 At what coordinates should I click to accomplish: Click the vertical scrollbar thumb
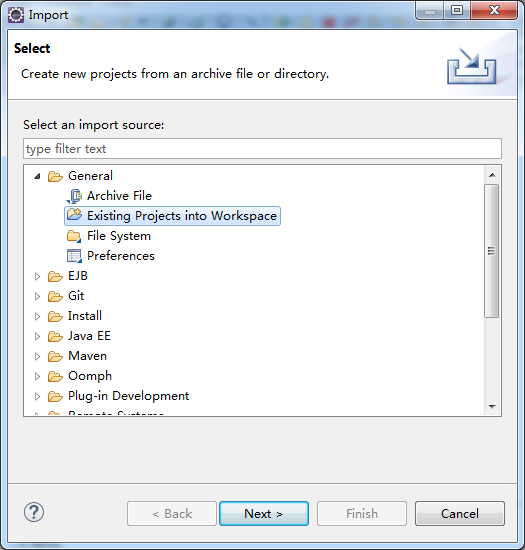[x=492, y=251]
